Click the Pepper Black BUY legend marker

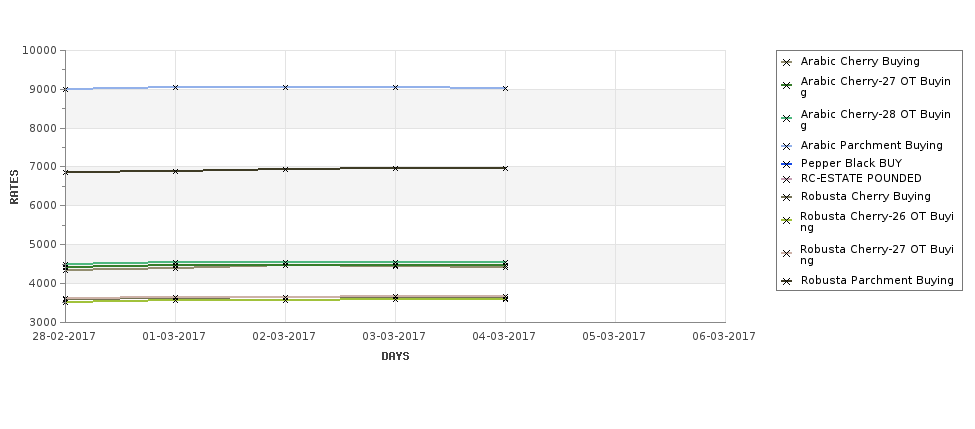(x=787, y=164)
